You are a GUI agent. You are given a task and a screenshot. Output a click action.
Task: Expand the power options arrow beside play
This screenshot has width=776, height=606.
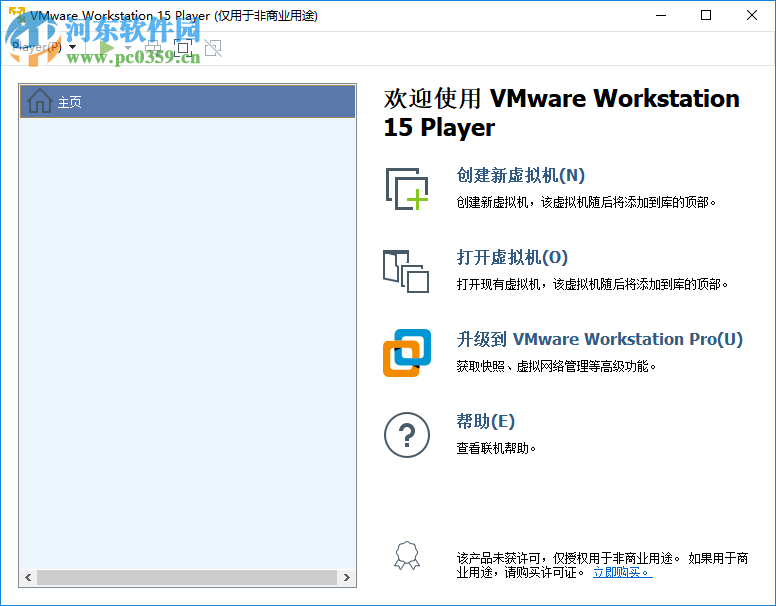(x=128, y=48)
